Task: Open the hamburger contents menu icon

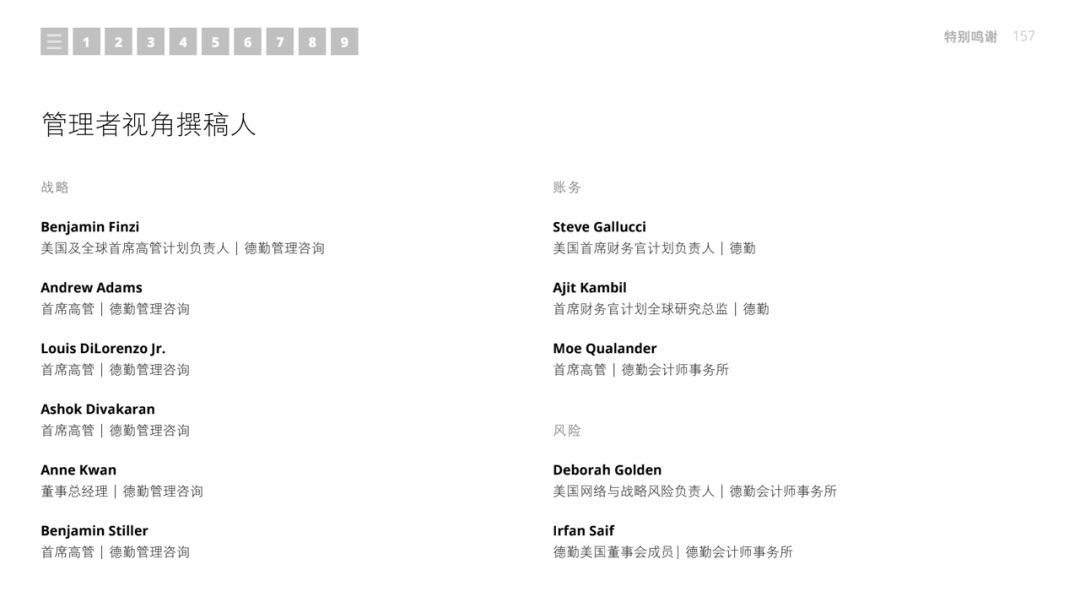Action: (x=54, y=41)
